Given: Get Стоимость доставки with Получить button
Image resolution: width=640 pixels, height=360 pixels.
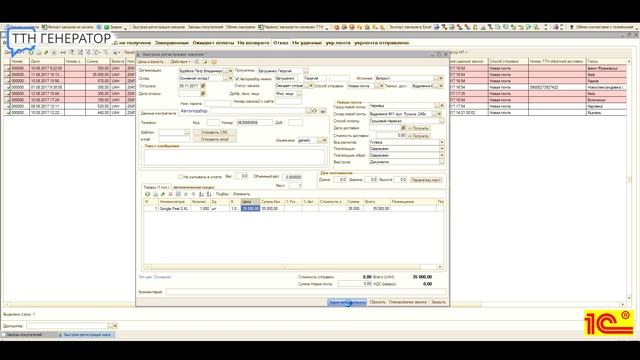Looking at the screenshot, I should (x=418, y=136).
